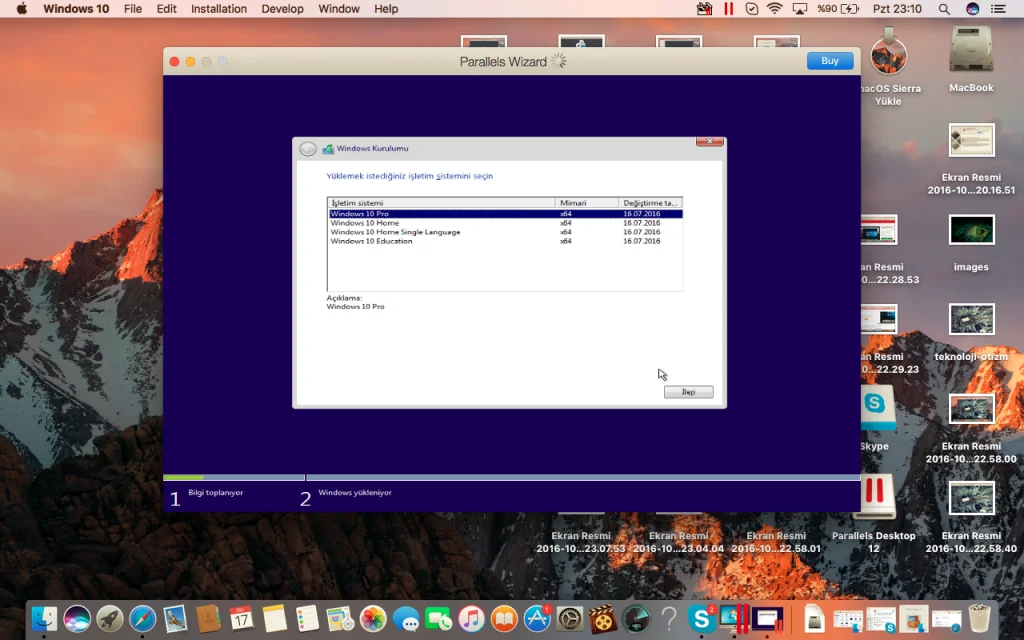Click the back arrow in Windows Kurulumu
The image size is (1024, 640).
coord(308,149)
